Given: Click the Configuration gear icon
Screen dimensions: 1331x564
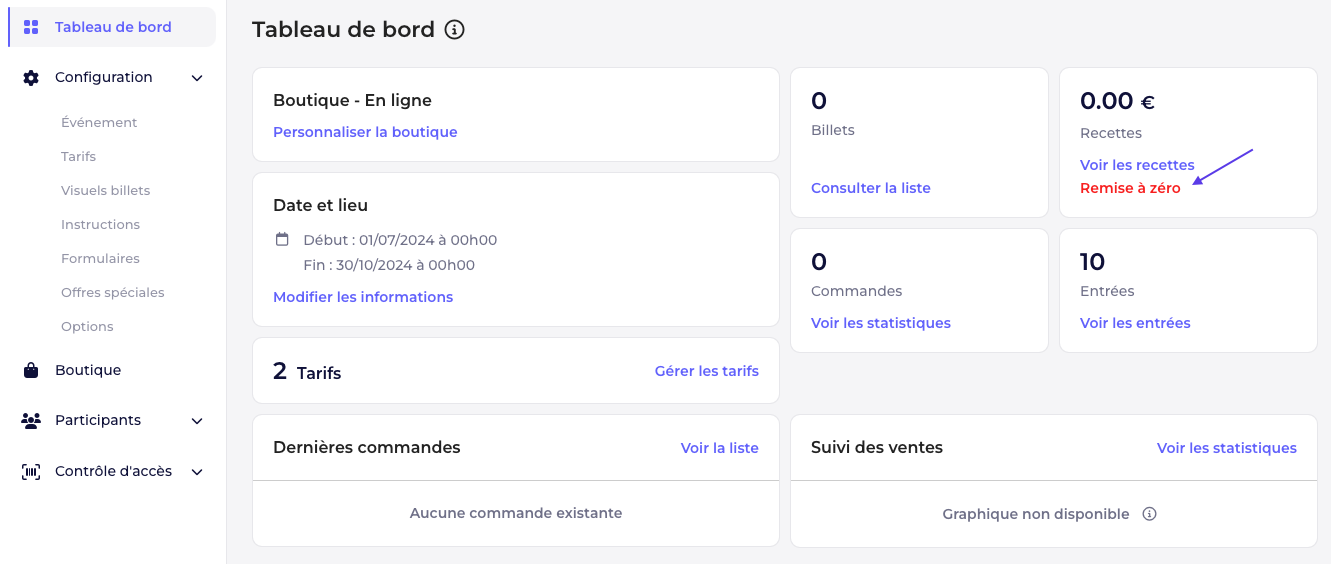Looking at the screenshot, I should (x=31, y=78).
